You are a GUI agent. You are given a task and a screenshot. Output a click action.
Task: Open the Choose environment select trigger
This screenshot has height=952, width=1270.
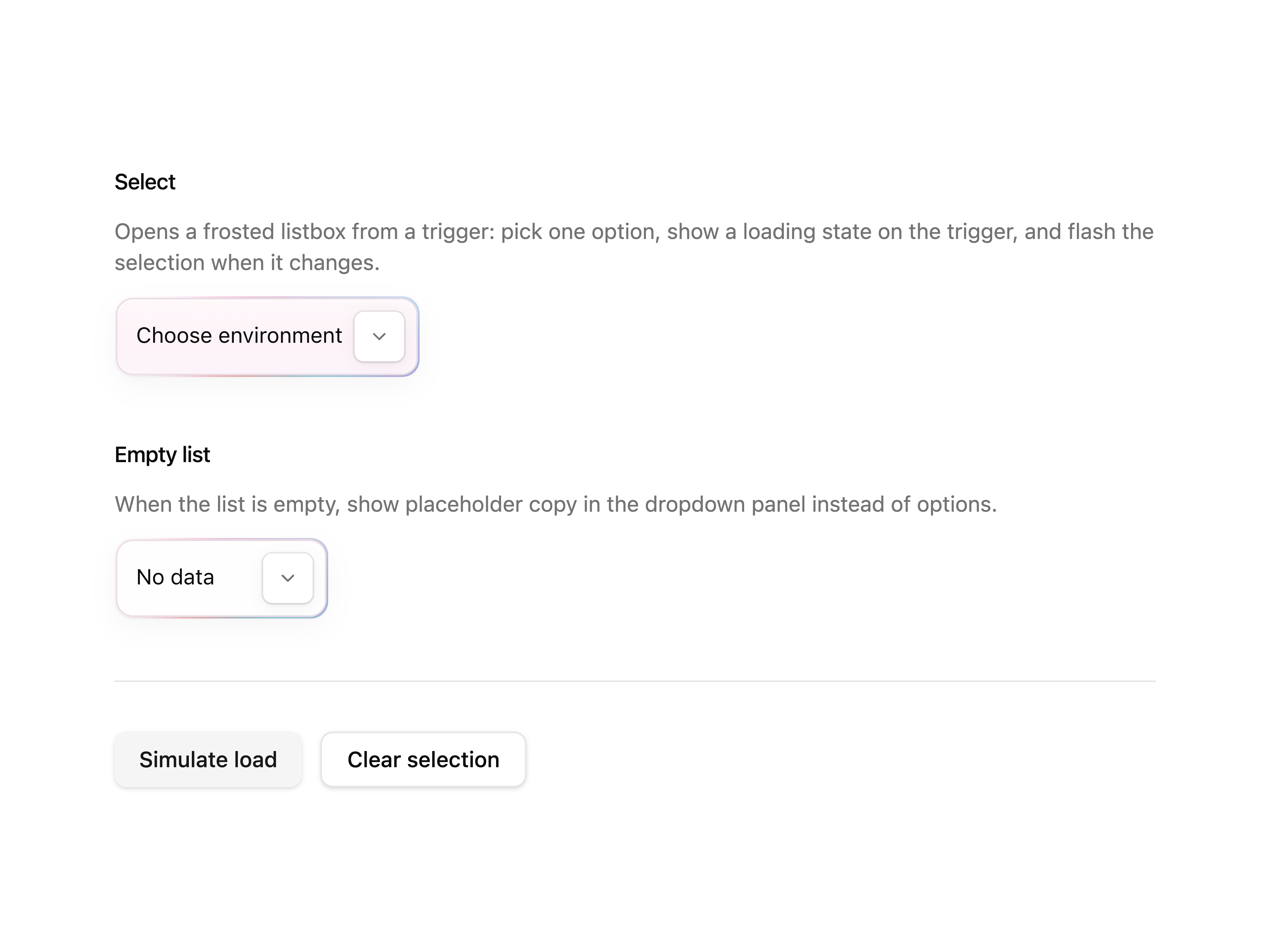pos(268,336)
